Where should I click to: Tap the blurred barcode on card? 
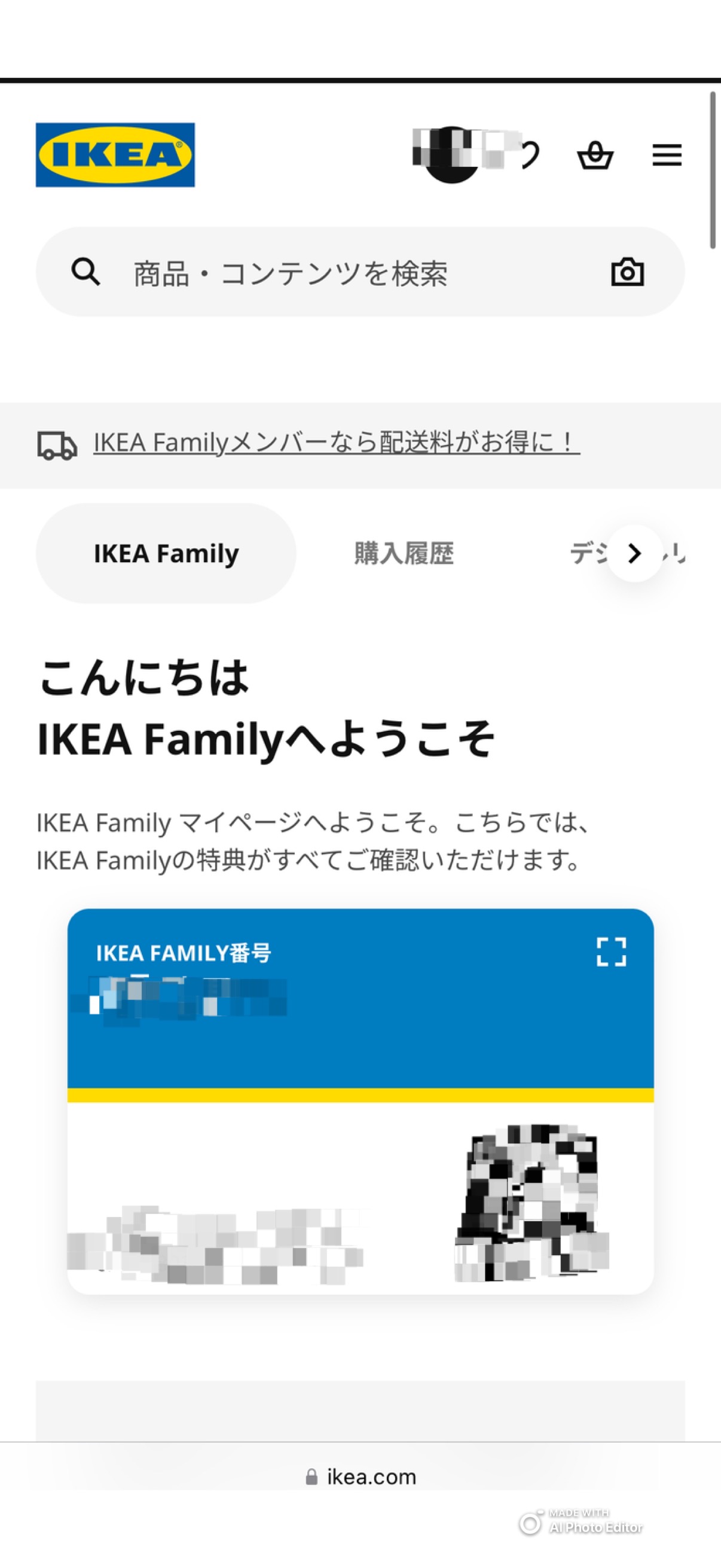pyautogui.click(x=215, y=1244)
